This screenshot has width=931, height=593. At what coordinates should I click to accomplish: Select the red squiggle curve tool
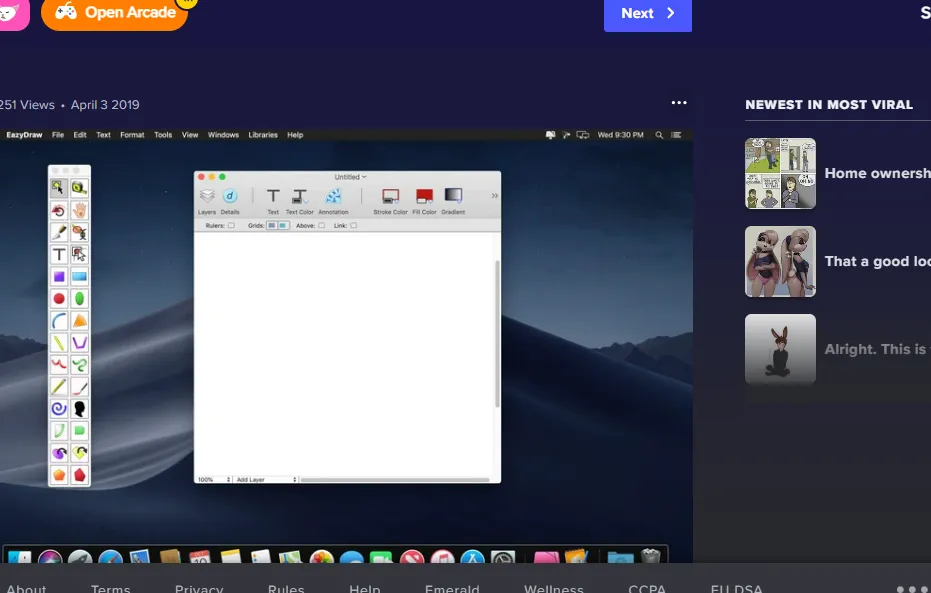59,364
